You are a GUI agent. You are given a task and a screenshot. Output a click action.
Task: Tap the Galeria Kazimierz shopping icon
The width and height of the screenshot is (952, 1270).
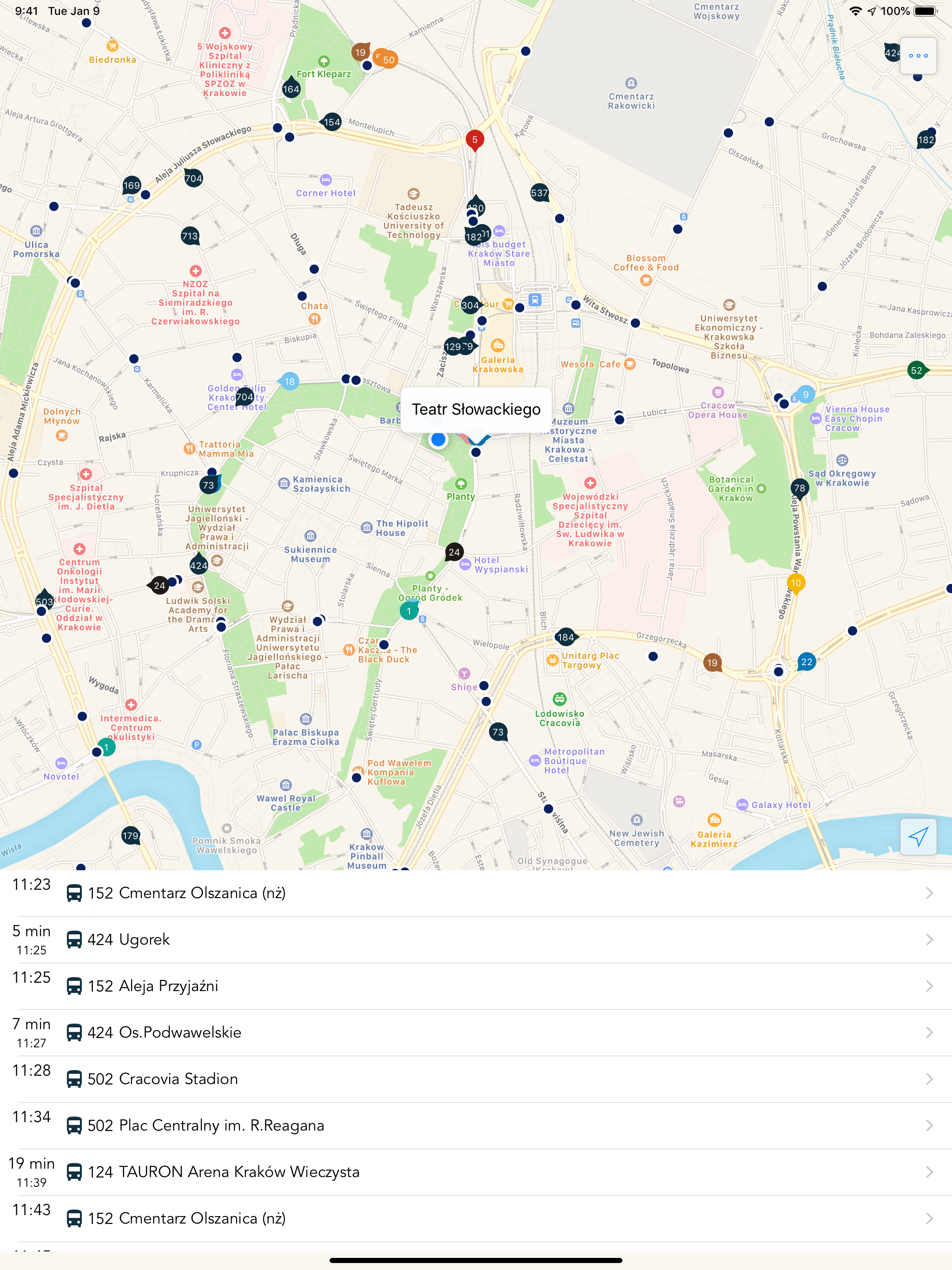pos(714,820)
